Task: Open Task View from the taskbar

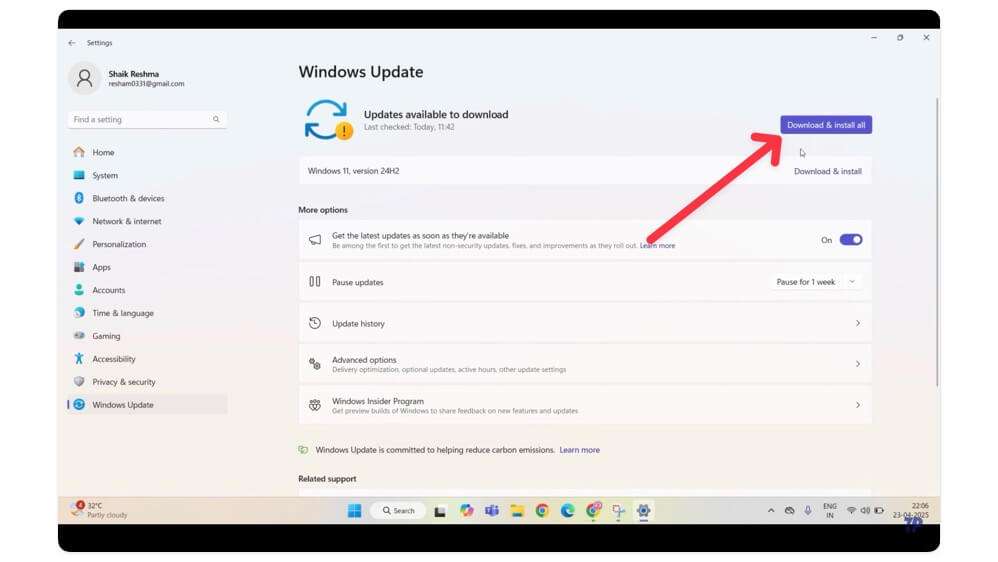Action: click(x=440, y=511)
